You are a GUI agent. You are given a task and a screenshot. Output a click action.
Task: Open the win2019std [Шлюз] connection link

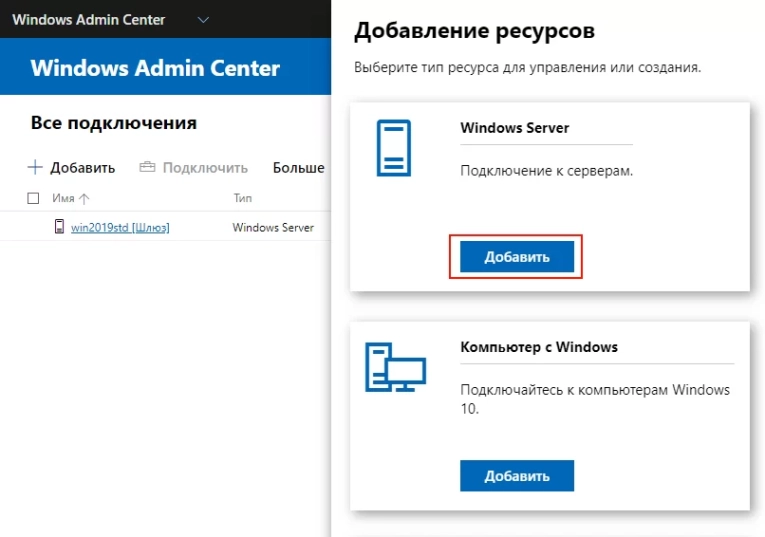click(120, 227)
